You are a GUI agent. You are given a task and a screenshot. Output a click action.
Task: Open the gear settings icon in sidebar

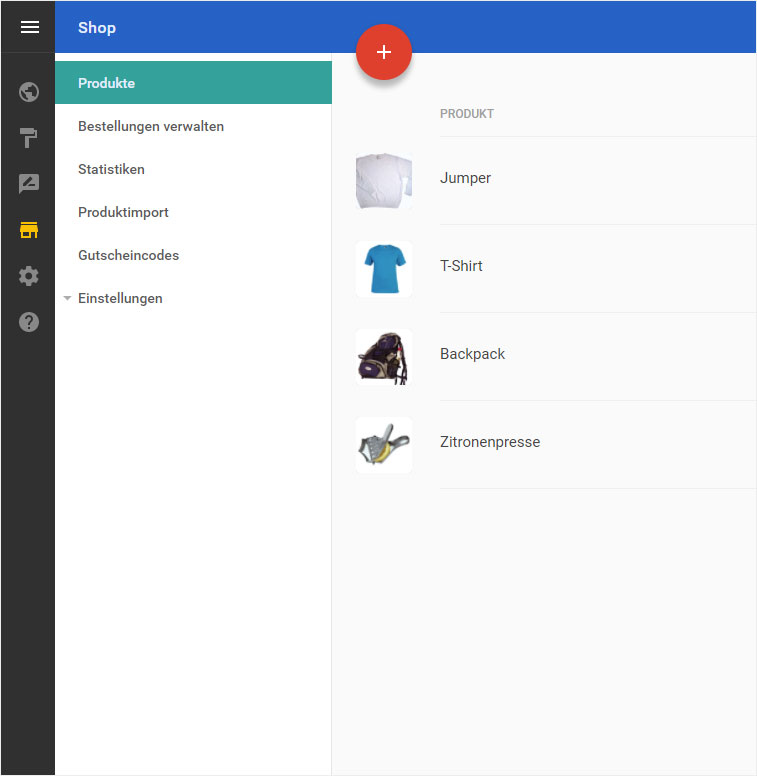tap(29, 276)
